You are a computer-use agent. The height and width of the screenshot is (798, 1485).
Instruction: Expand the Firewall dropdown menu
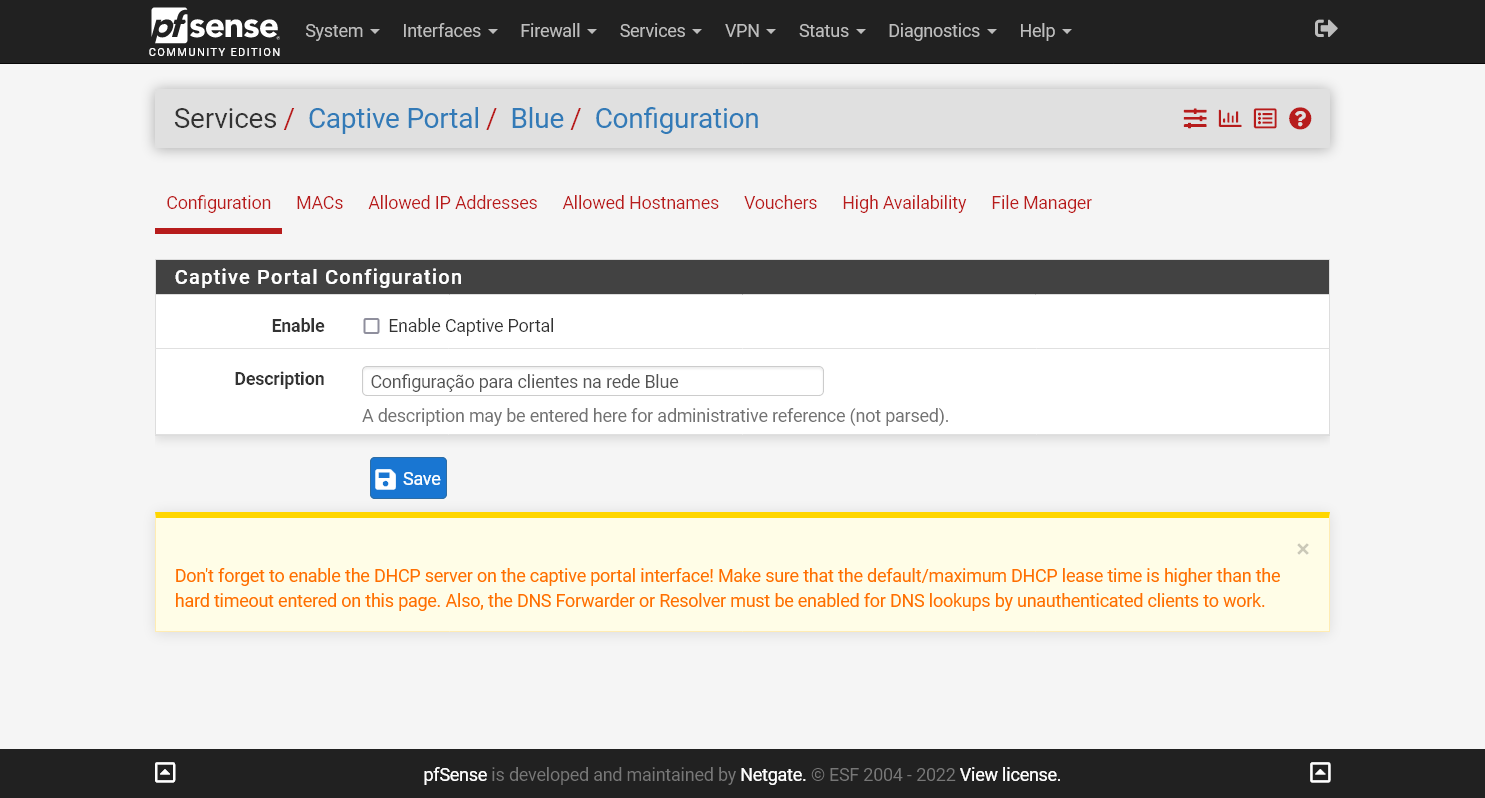558,31
